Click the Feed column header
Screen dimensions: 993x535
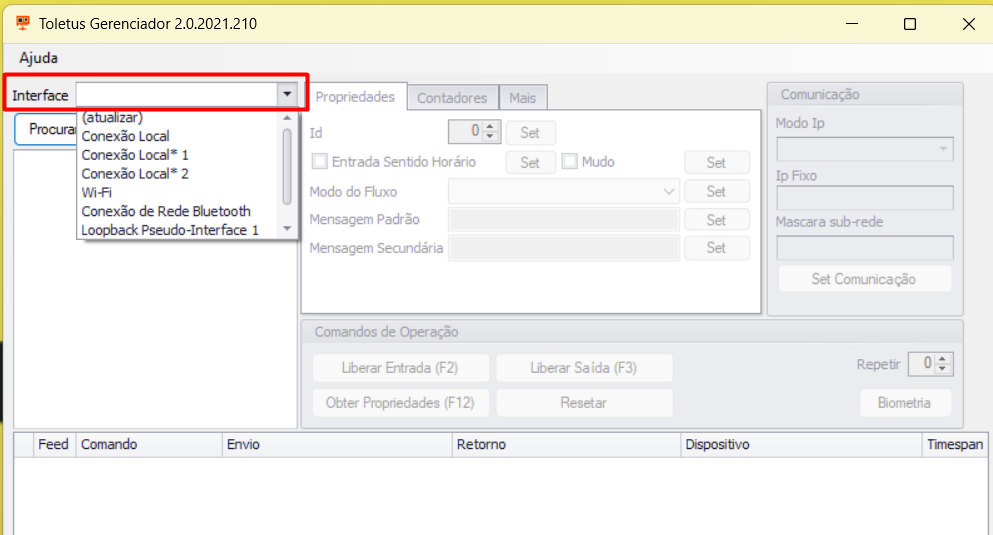tap(53, 444)
